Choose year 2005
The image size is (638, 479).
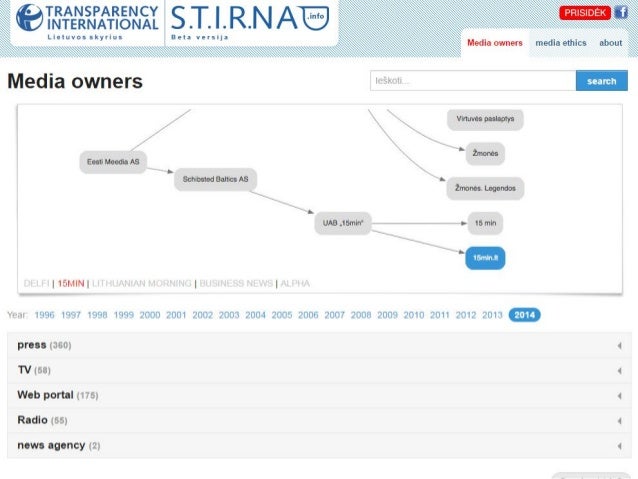282,315
